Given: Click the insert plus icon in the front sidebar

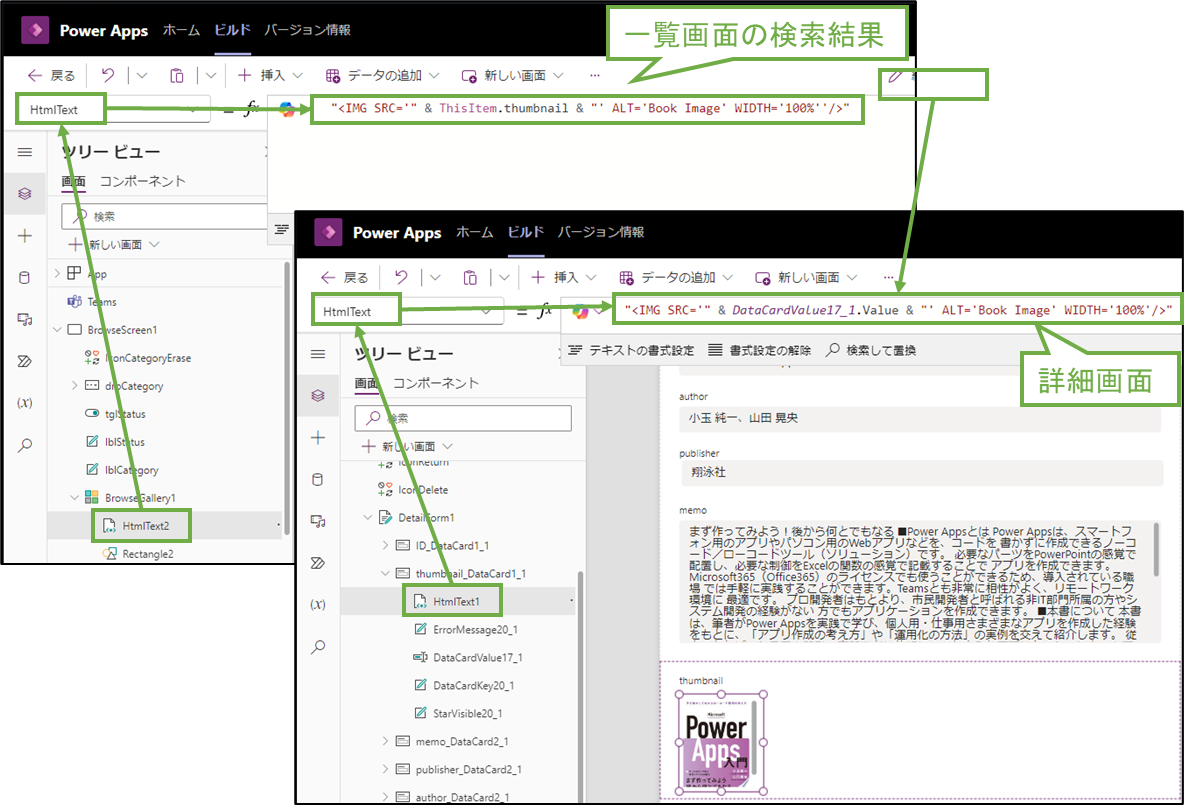Looking at the screenshot, I should pos(318,438).
